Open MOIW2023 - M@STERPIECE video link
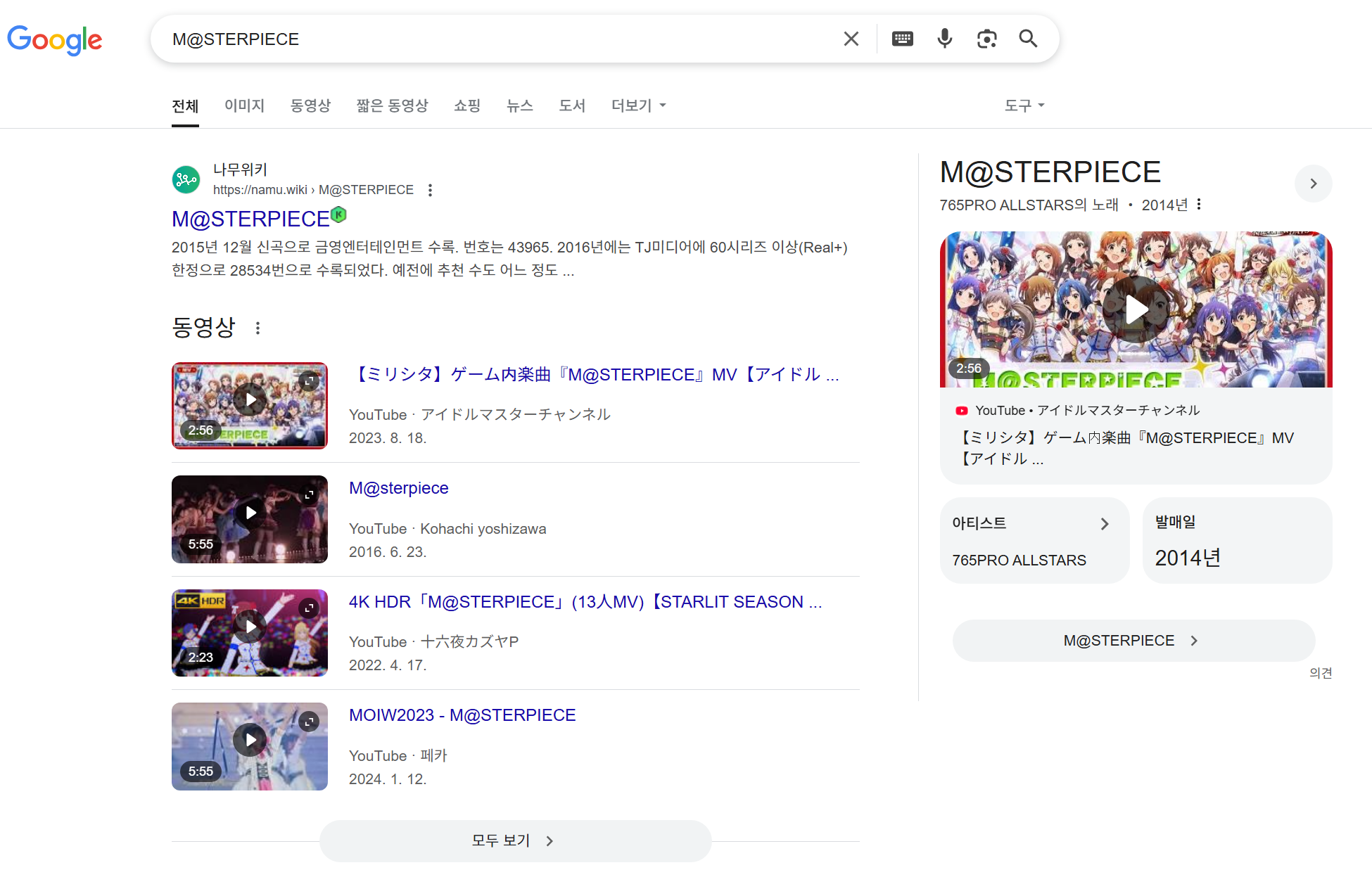Screen dimensions: 1372x877 462,715
